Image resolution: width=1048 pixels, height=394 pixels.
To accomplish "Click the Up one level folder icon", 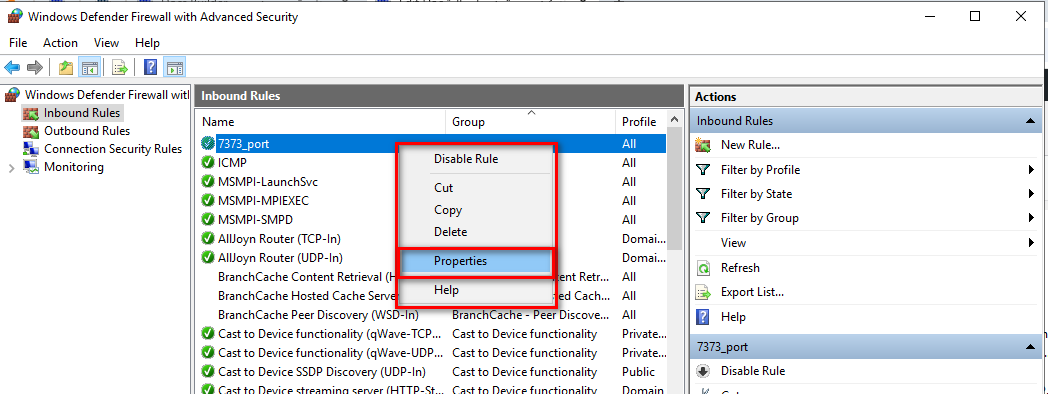I will click(66, 67).
